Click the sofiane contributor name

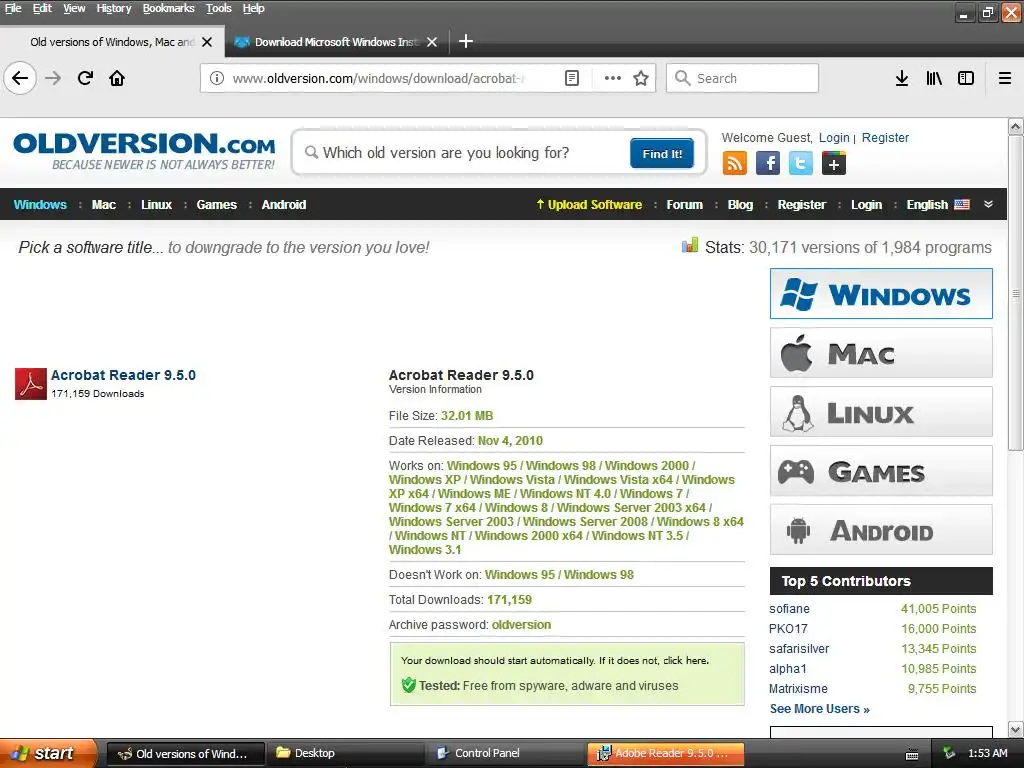point(789,609)
